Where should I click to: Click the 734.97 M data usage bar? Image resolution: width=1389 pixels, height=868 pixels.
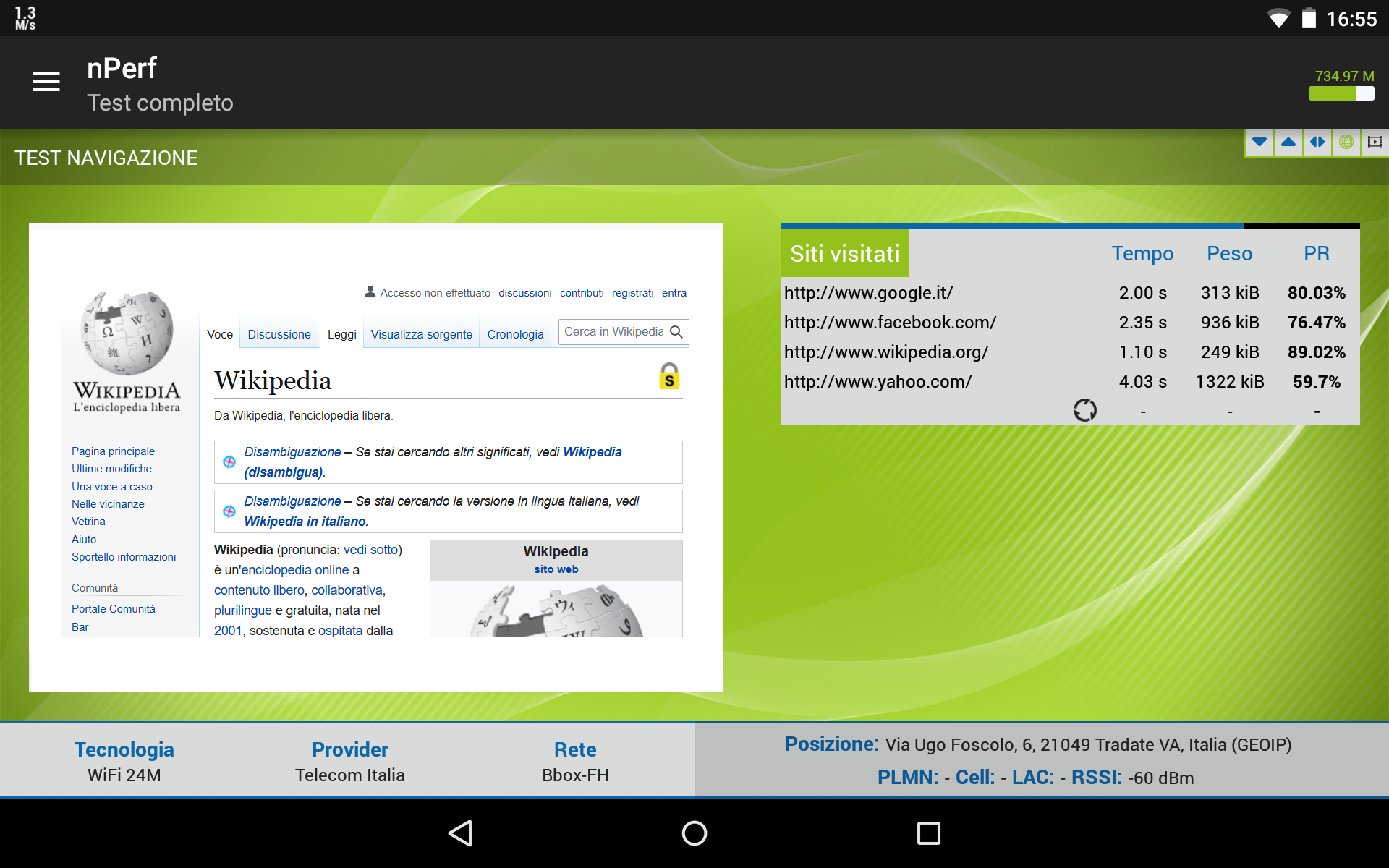pos(1341,93)
